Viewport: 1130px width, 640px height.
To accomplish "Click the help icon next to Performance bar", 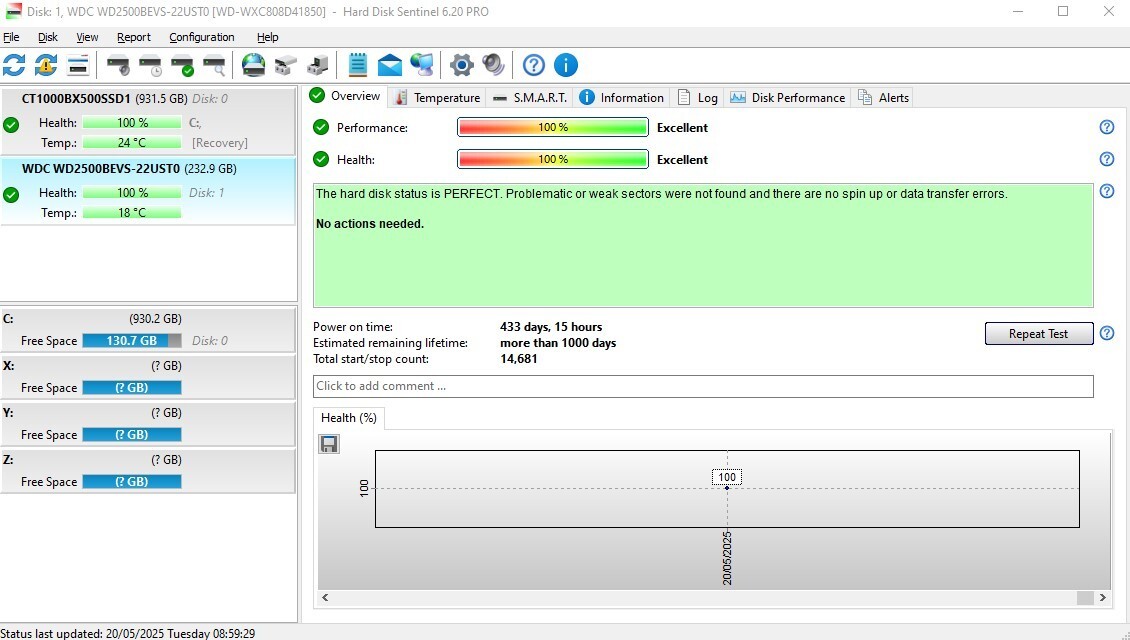I will click(1107, 128).
